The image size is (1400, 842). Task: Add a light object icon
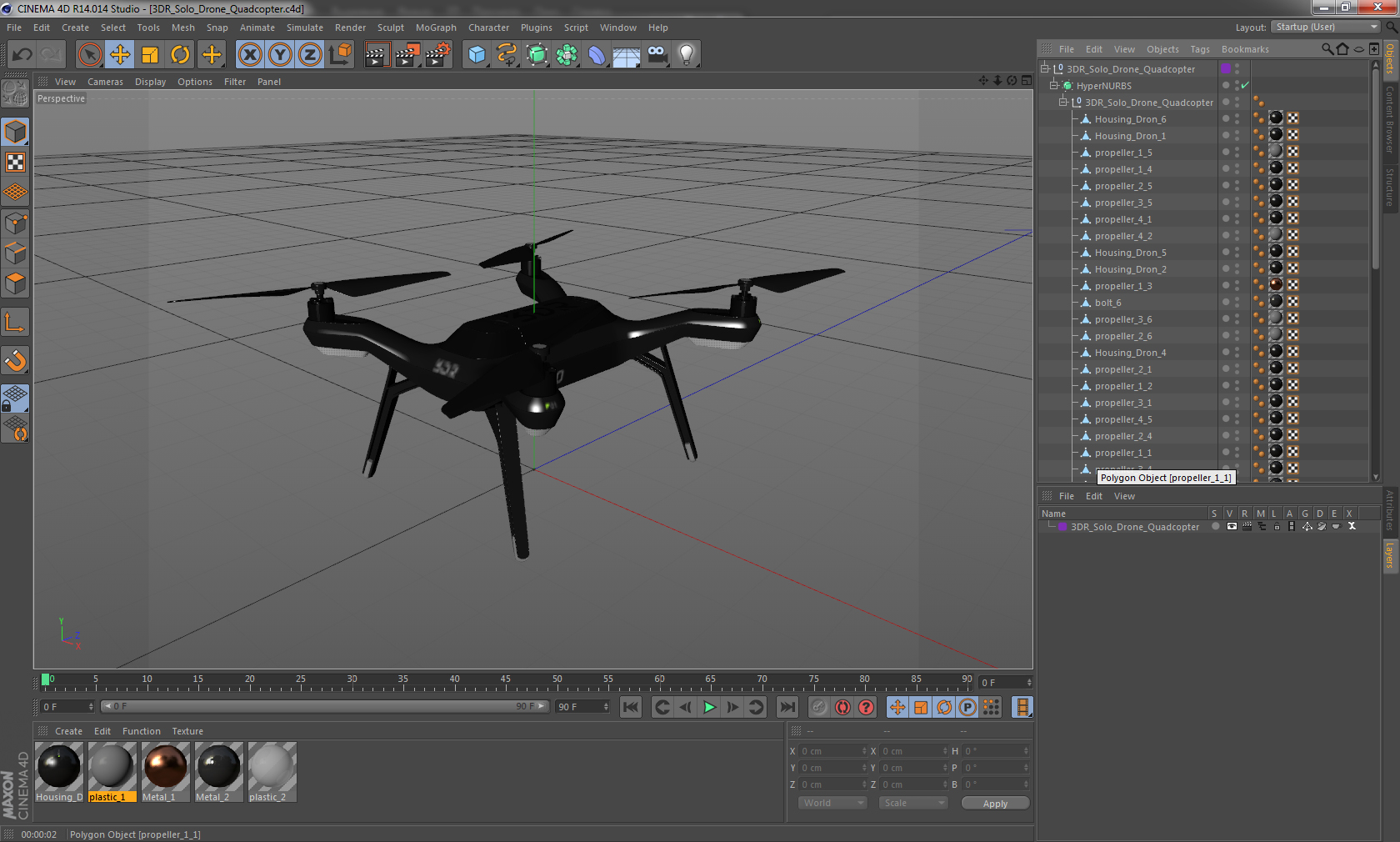click(687, 55)
